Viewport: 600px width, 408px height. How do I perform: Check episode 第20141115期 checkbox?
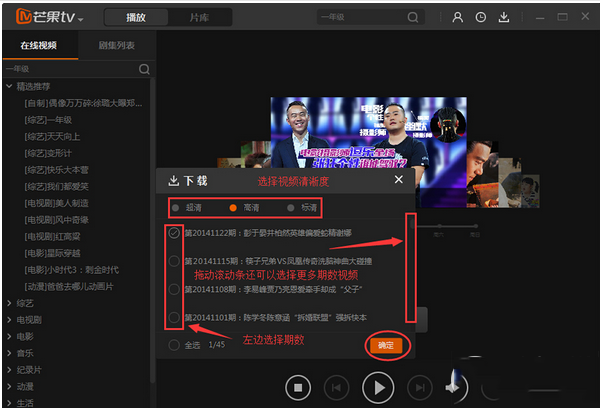pos(174,261)
